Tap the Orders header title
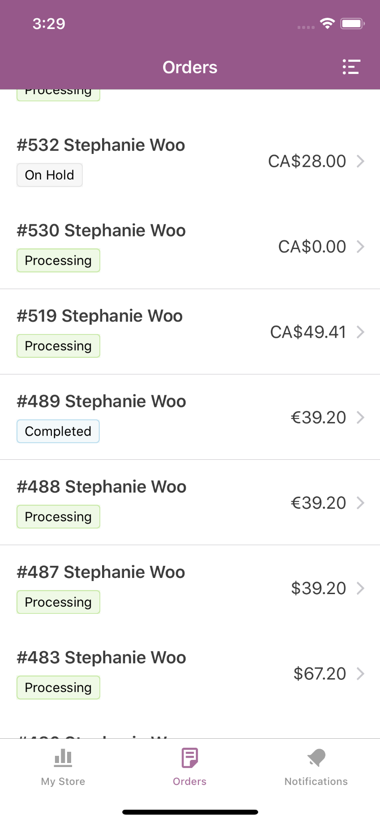The height and width of the screenshot is (823, 380). pyautogui.click(x=189, y=67)
